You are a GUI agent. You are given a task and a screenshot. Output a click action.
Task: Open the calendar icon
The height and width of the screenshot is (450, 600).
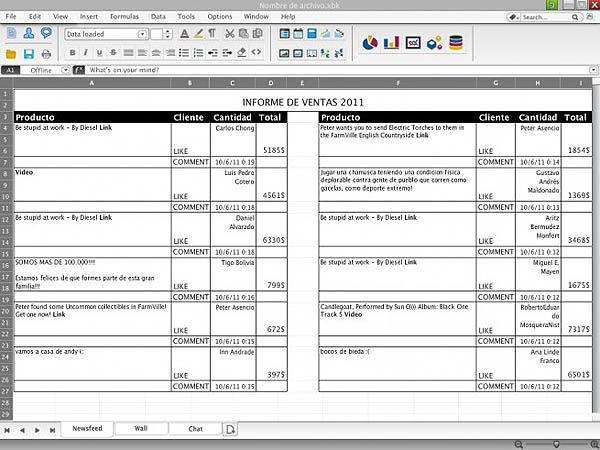[298, 34]
